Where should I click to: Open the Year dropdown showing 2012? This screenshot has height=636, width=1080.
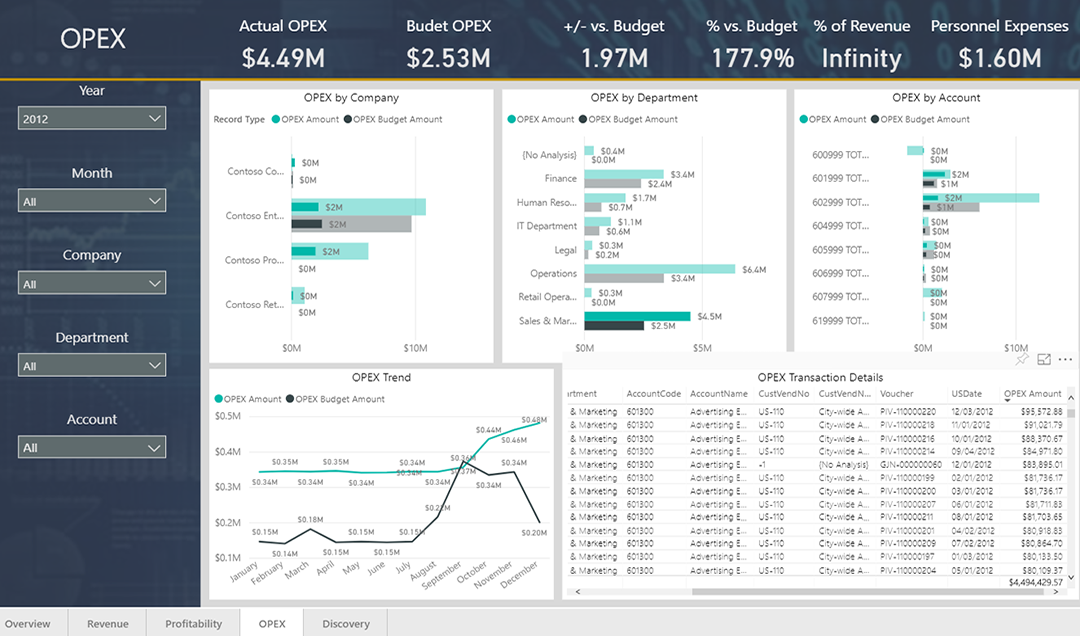(92, 119)
